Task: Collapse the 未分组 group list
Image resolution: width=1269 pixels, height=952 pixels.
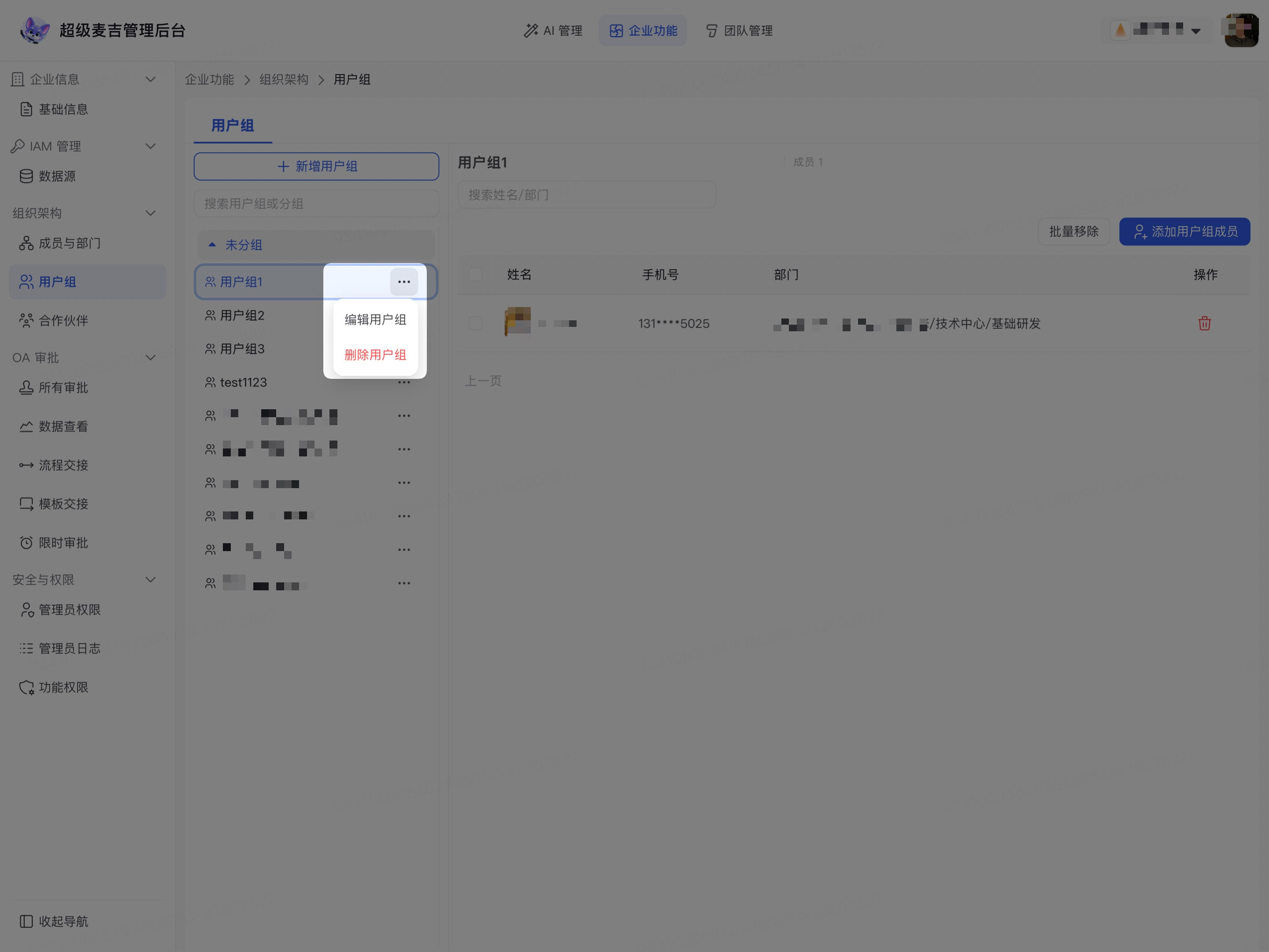Action: tap(212, 244)
